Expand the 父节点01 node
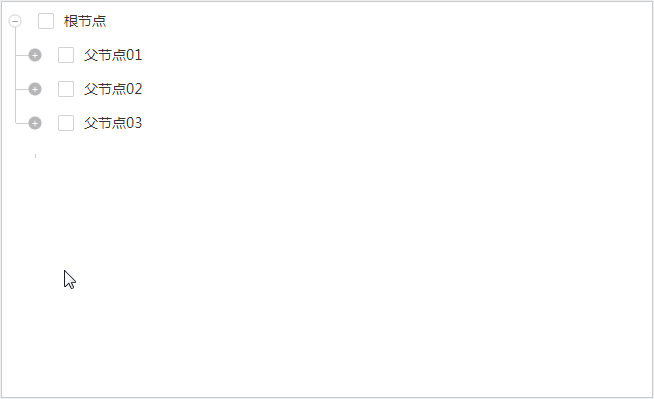 [35, 55]
